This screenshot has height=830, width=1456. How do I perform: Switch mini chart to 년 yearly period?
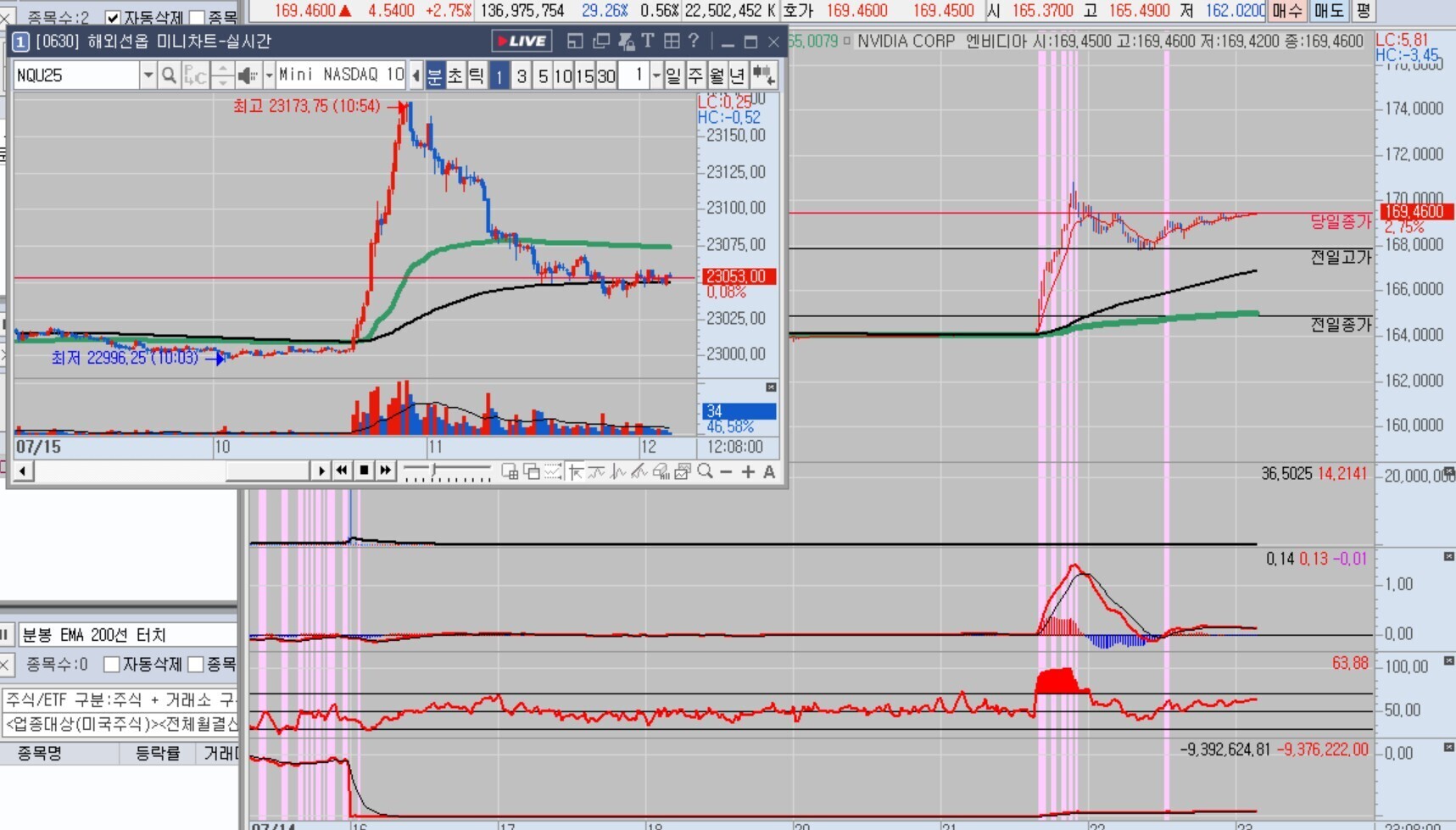tap(738, 75)
